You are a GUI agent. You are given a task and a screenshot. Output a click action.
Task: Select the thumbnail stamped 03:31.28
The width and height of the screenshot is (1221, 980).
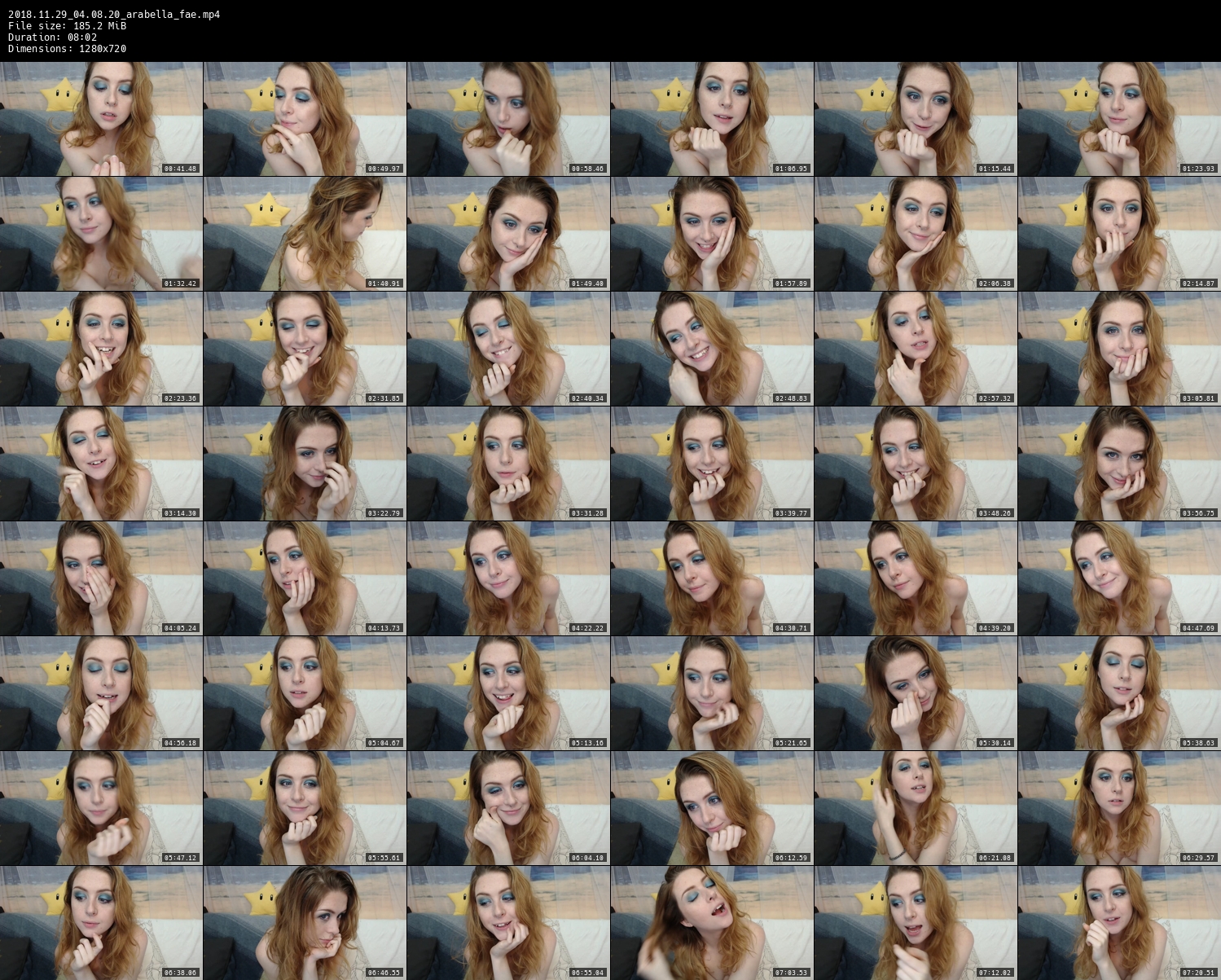tap(508, 464)
